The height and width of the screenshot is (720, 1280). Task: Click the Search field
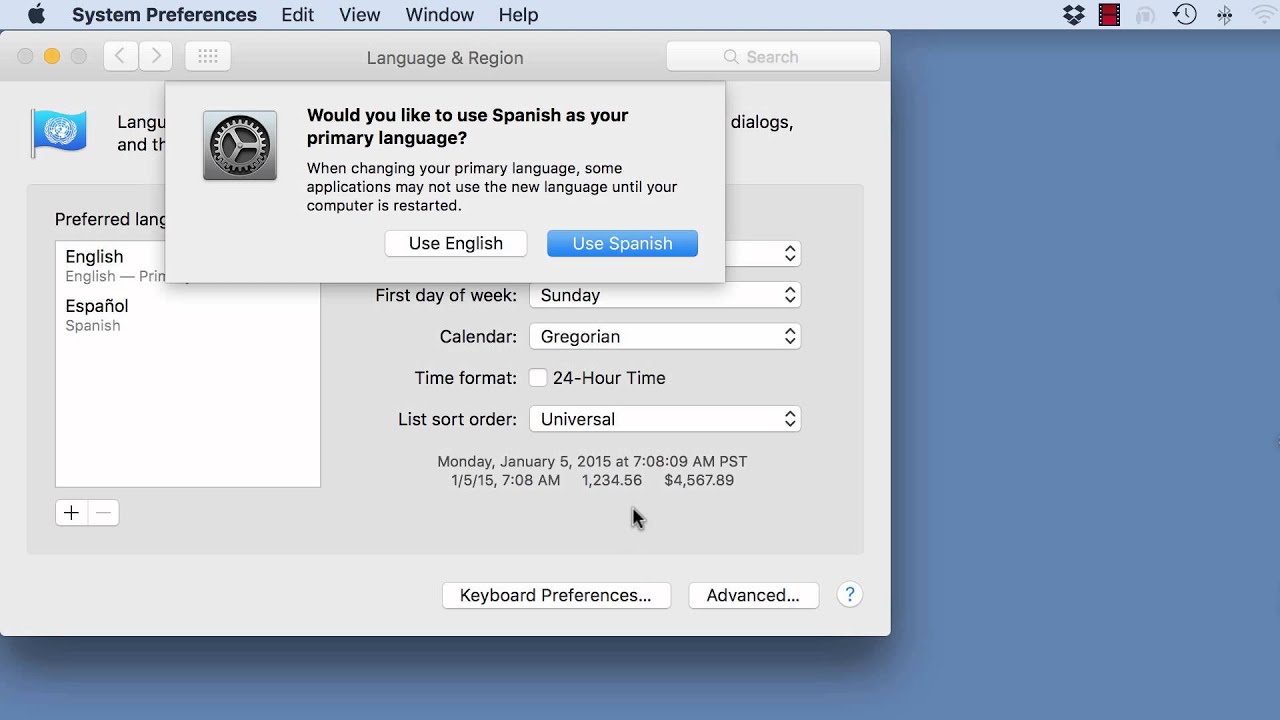point(773,57)
